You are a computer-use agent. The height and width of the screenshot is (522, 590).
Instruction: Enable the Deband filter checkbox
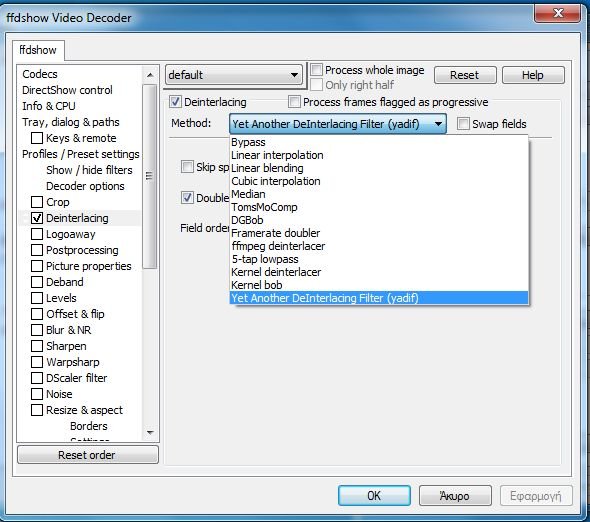click(37, 282)
